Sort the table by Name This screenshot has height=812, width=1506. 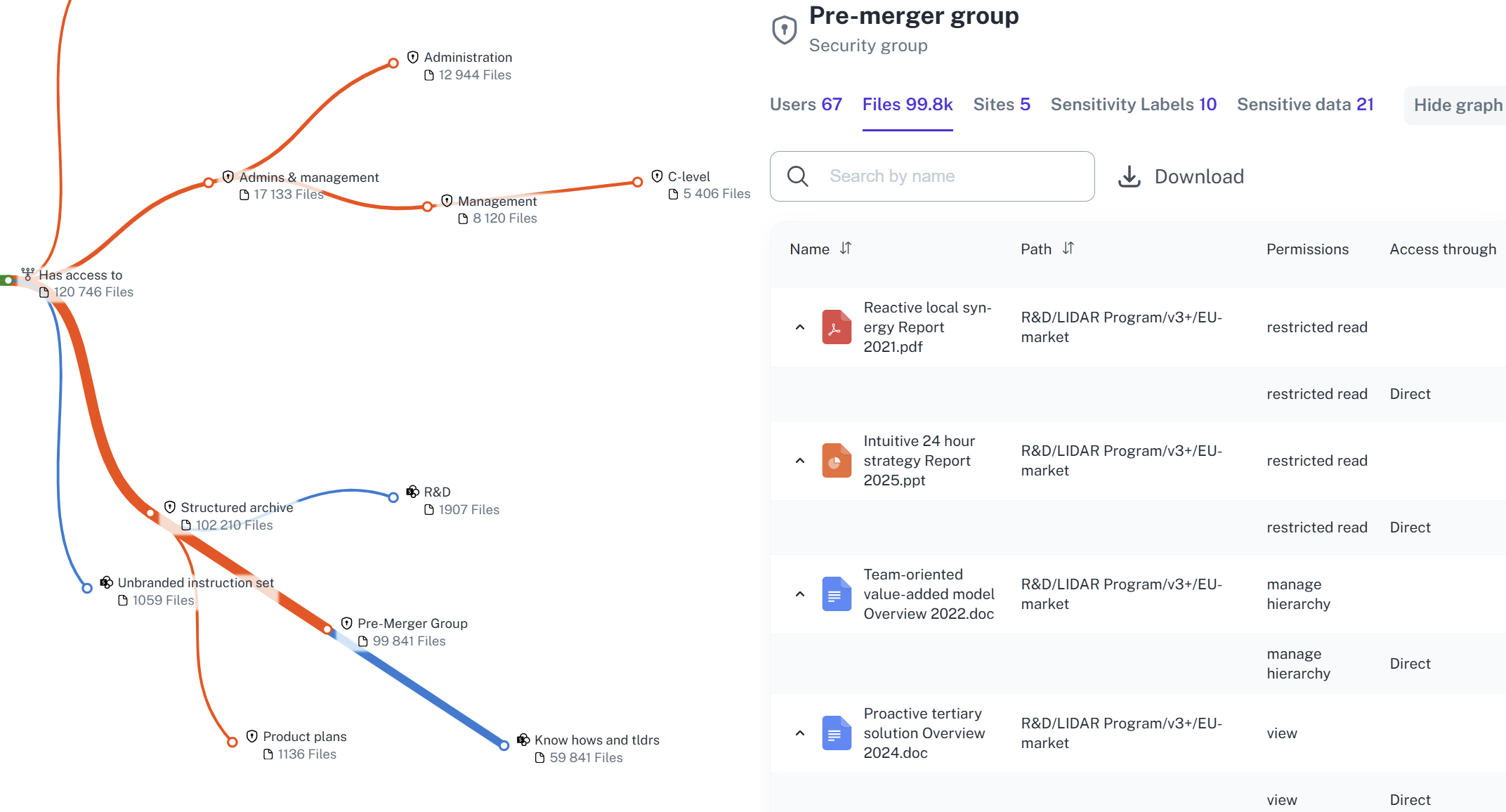(x=846, y=249)
